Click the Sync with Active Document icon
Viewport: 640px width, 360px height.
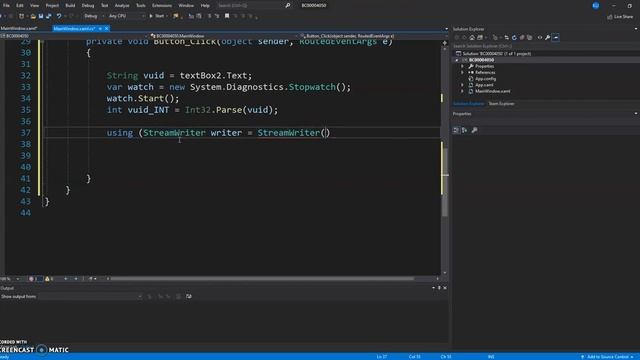tap(507, 38)
